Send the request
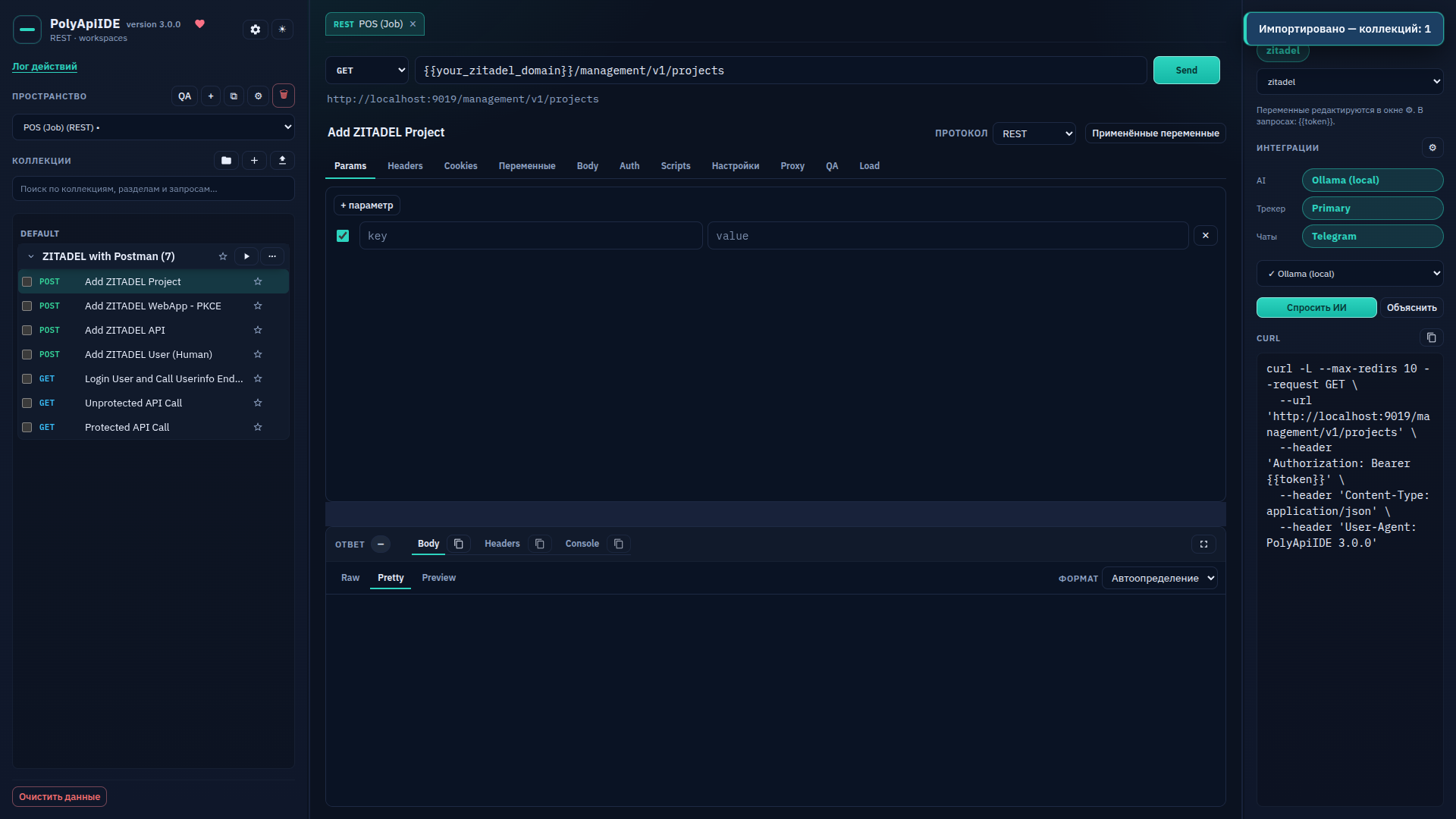1456x819 pixels. (1187, 71)
